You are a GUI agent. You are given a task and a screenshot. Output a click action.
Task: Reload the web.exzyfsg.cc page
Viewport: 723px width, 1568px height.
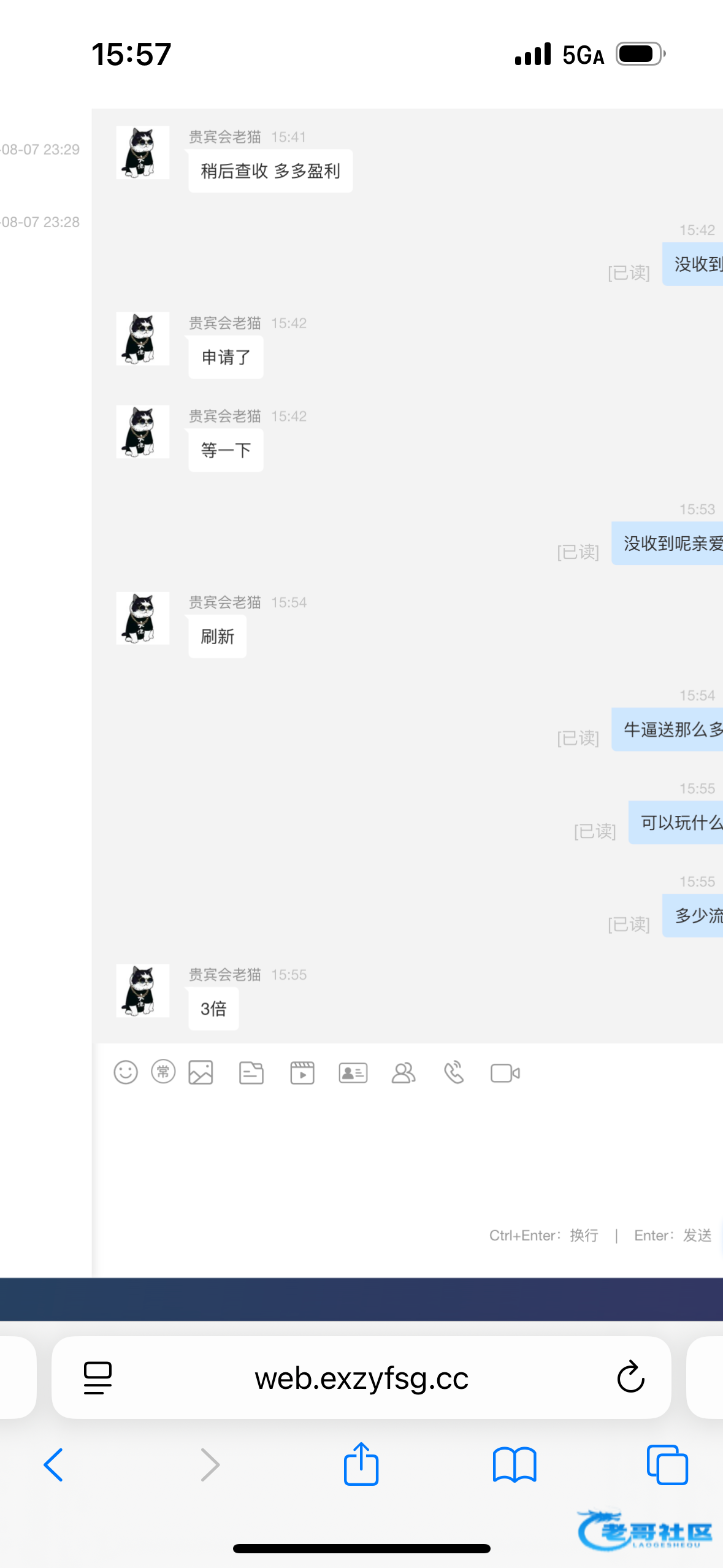[x=630, y=1378]
